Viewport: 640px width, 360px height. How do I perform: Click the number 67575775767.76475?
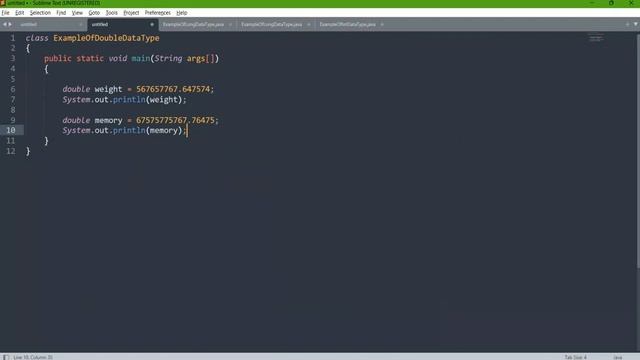point(175,120)
